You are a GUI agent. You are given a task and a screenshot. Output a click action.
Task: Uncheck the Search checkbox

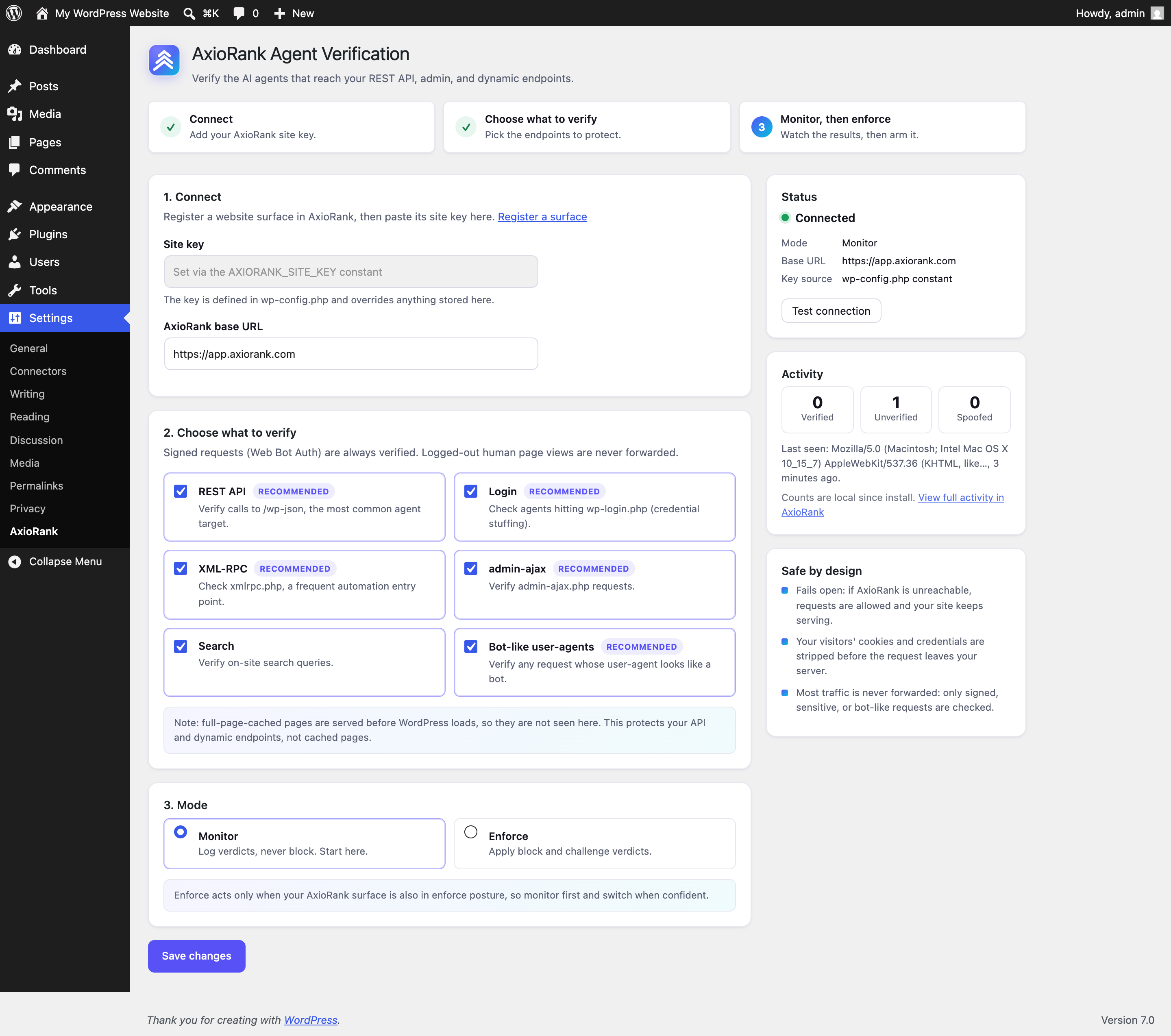(181, 646)
